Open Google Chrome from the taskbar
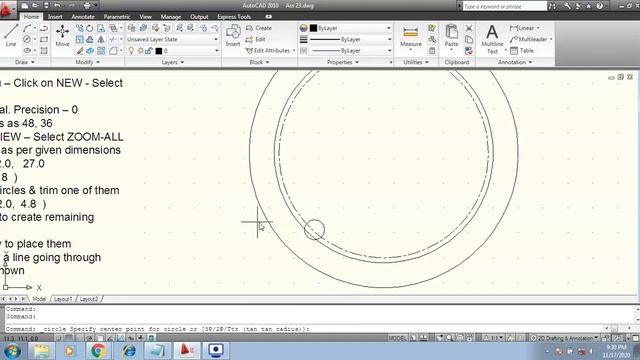This screenshot has width=640, height=360. 98,351
